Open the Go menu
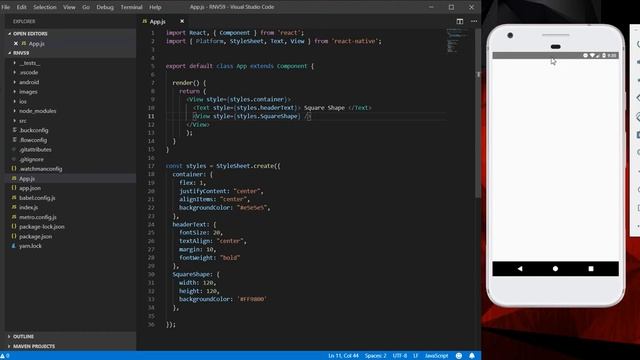Viewport: 640px width, 360px height. click(86, 7)
